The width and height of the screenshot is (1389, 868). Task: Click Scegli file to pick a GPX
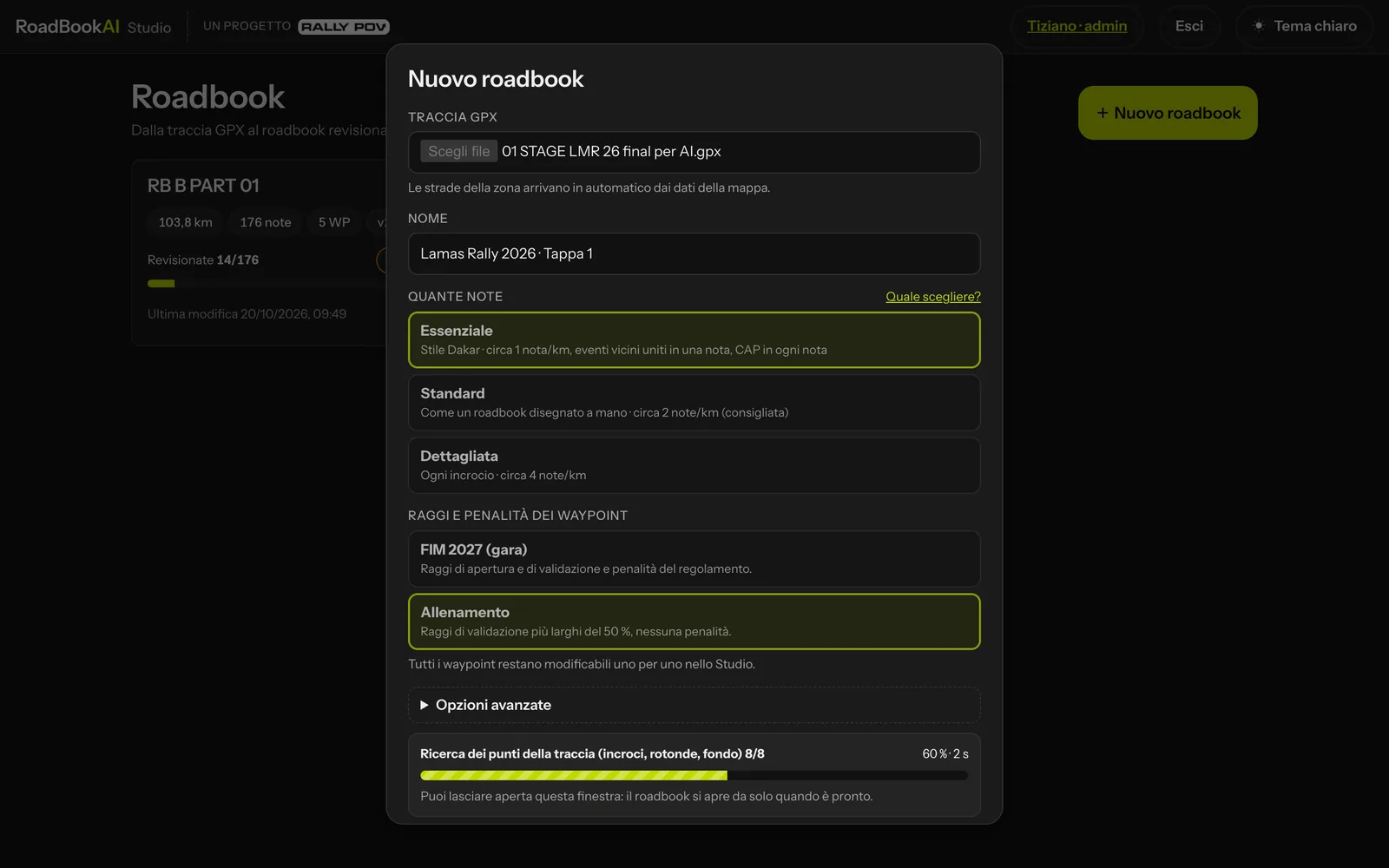click(x=458, y=151)
